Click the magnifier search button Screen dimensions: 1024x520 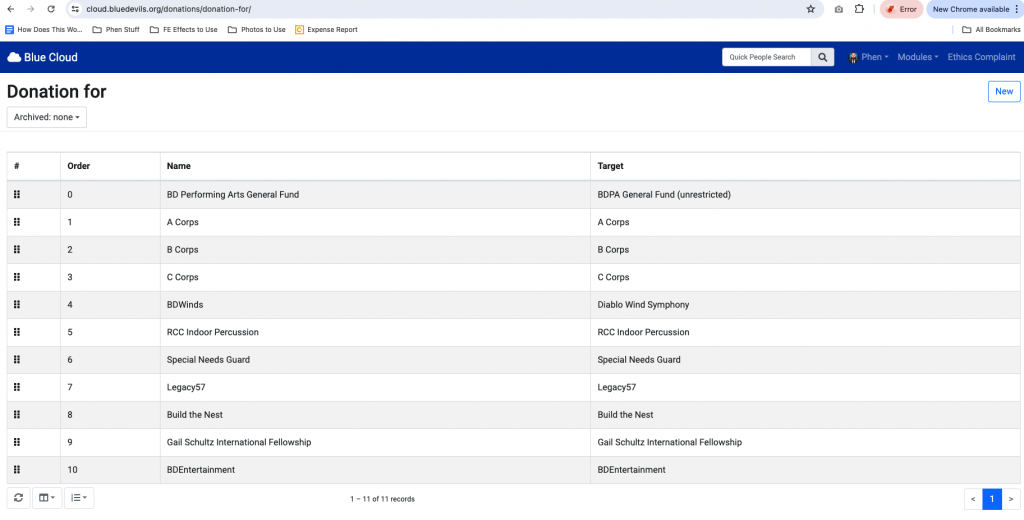pyautogui.click(x=823, y=57)
